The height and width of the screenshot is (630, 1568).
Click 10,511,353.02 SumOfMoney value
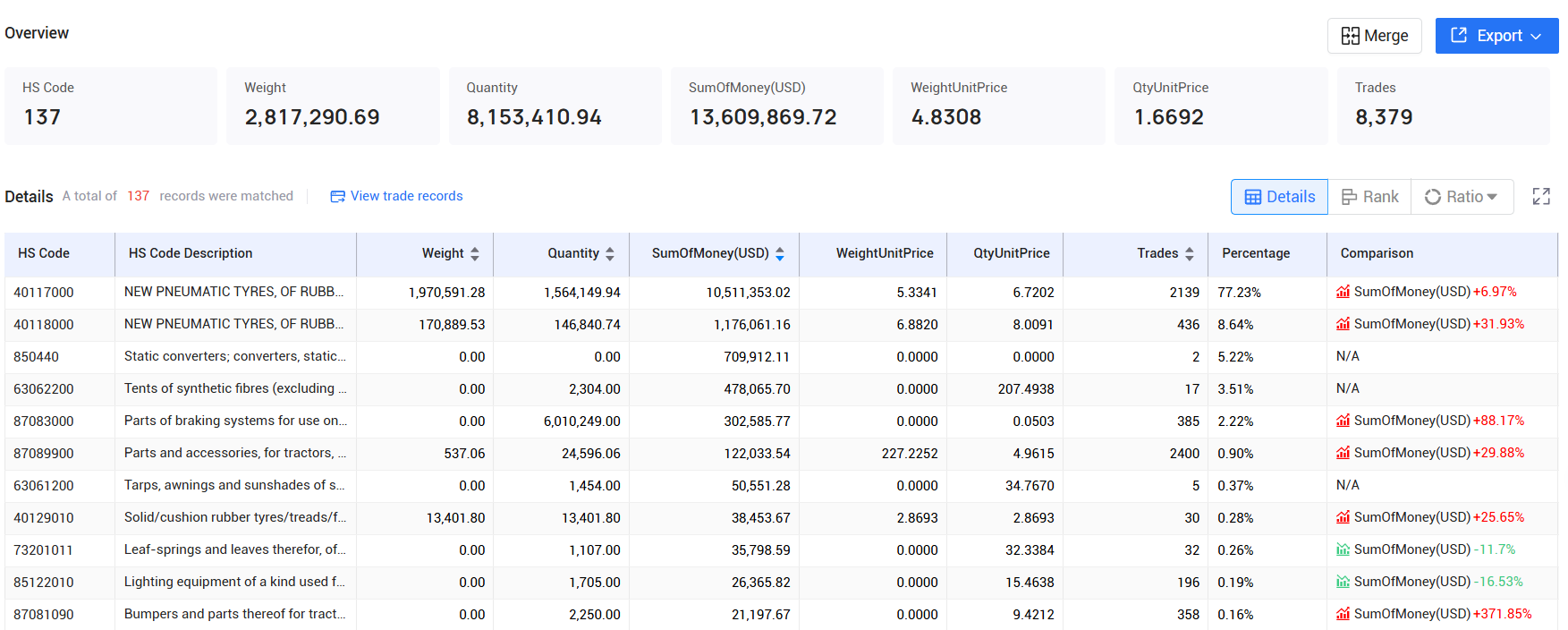click(x=748, y=293)
